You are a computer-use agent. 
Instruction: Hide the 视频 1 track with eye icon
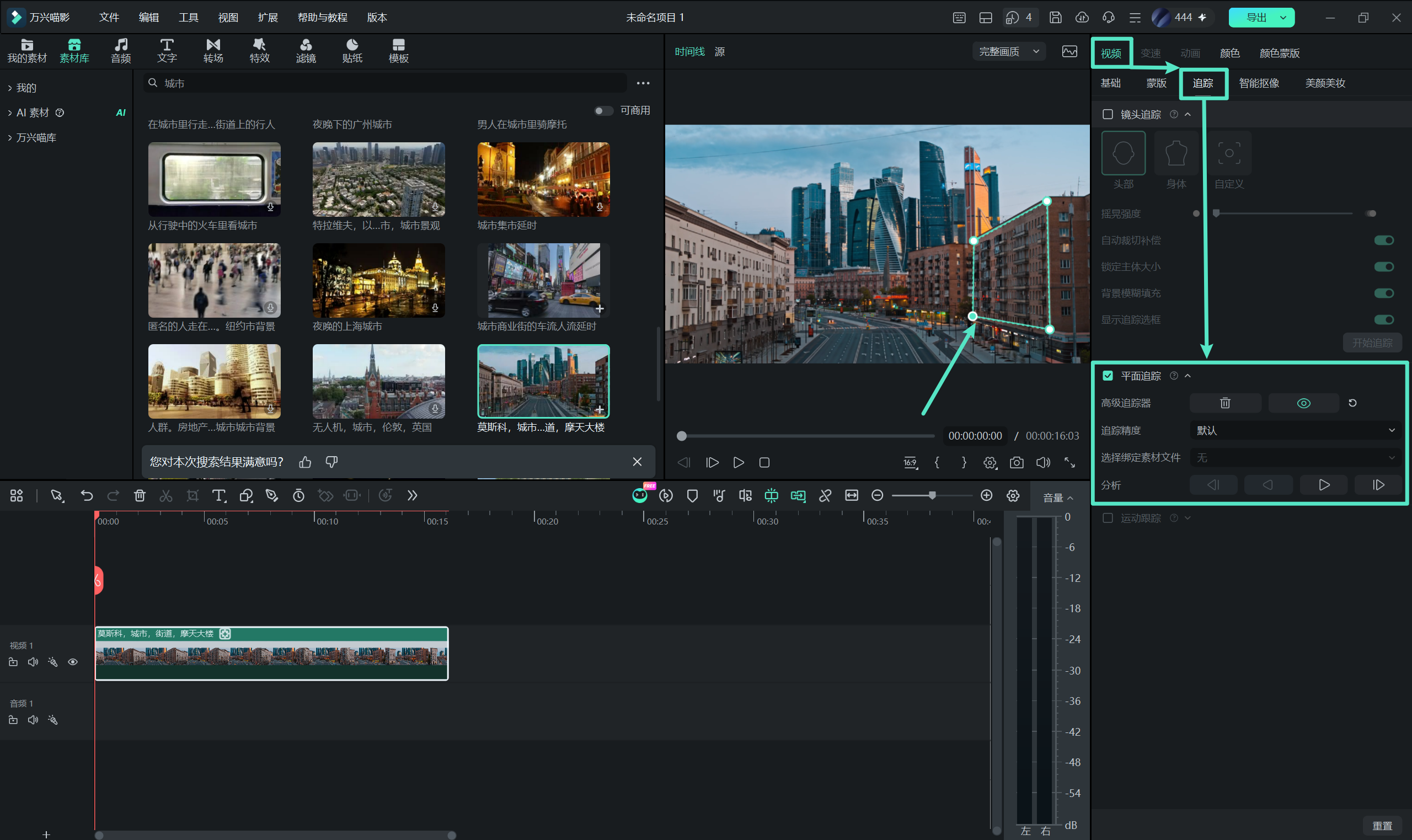coord(73,662)
